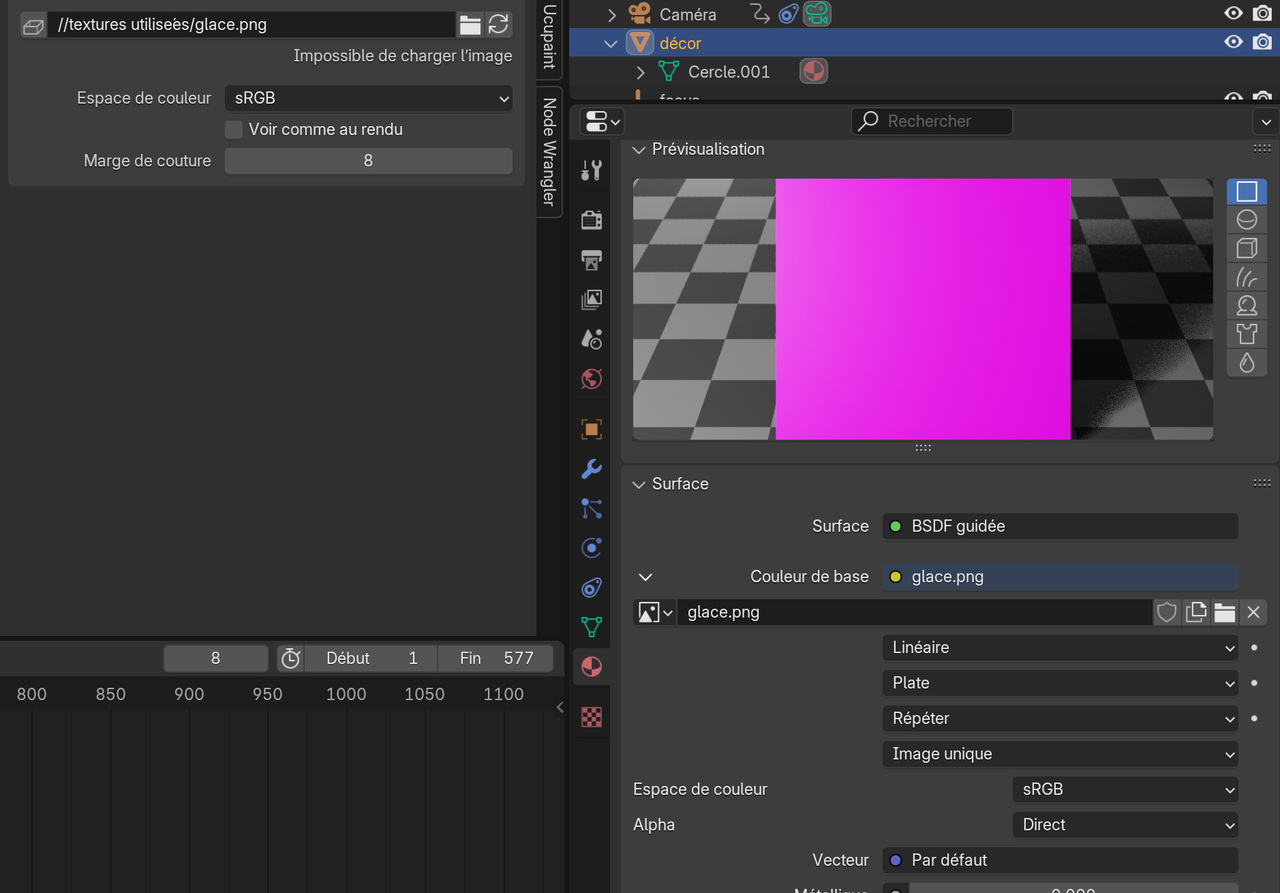The width and height of the screenshot is (1280, 893).
Task: Open the Particles properties tab
Action: pyautogui.click(x=591, y=508)
